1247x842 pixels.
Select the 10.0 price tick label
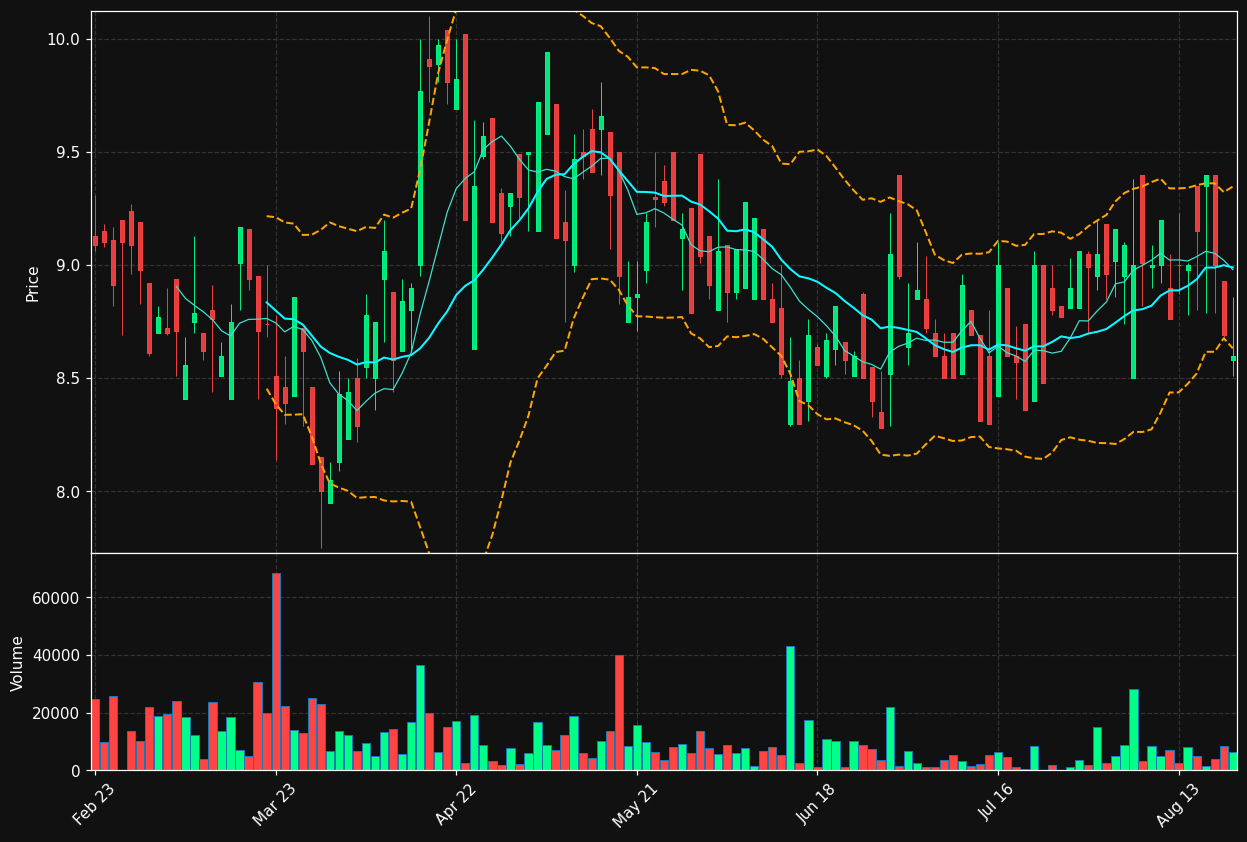(62, 40)
